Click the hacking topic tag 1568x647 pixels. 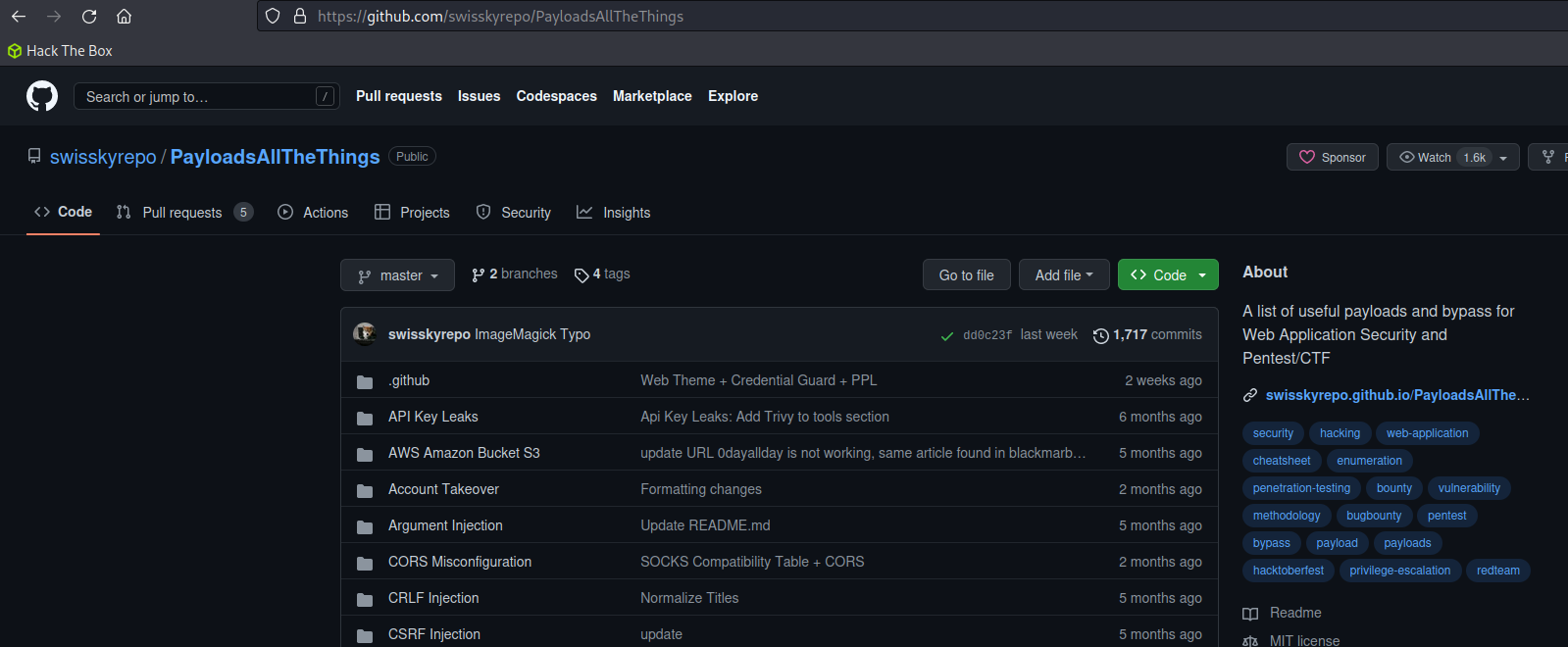[1340, 433]
